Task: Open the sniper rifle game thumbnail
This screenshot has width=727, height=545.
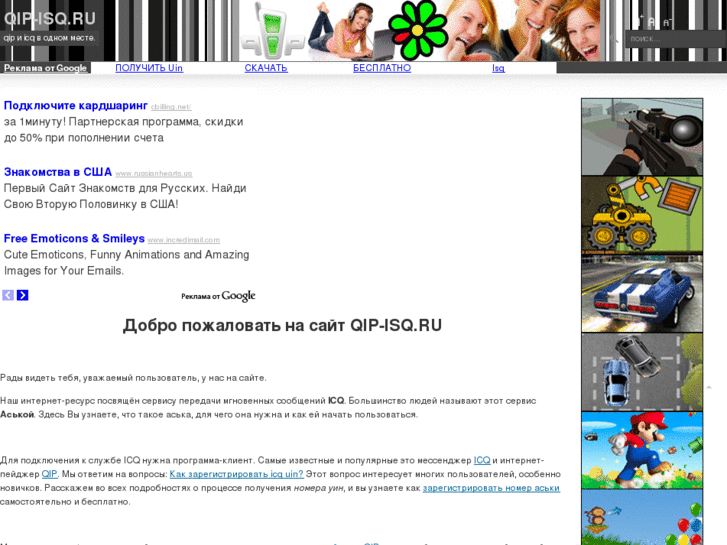Action: click(642, 137)
